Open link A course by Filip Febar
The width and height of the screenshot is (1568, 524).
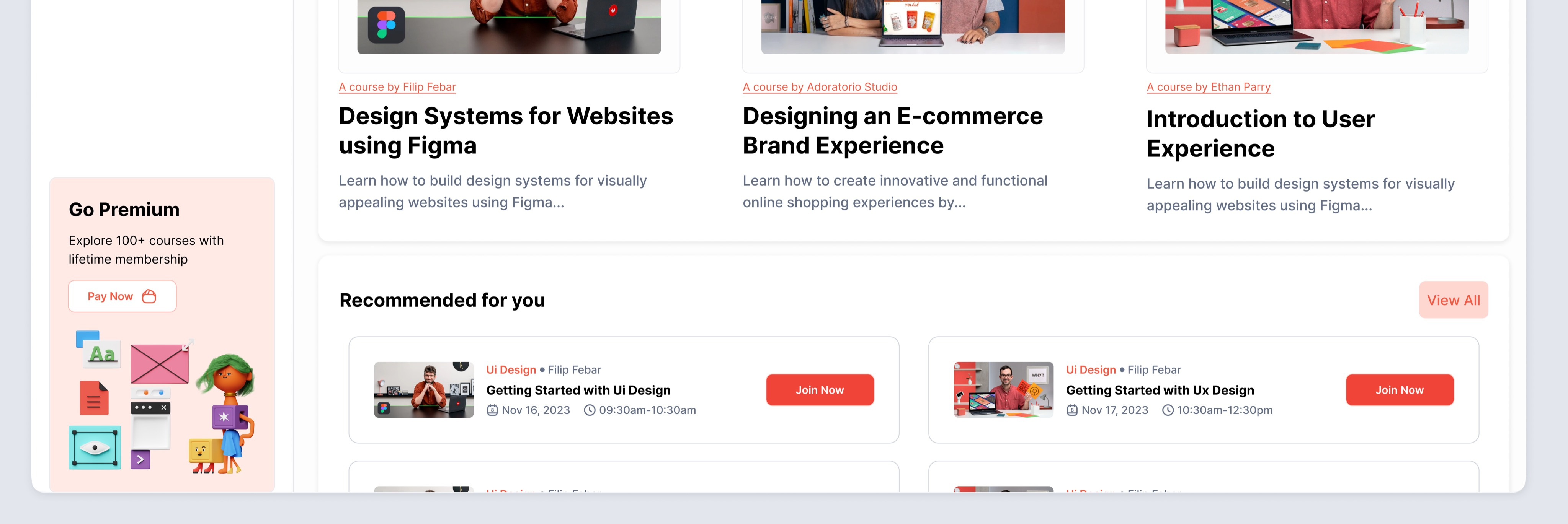pyautogui.click(x=397, y=87)
